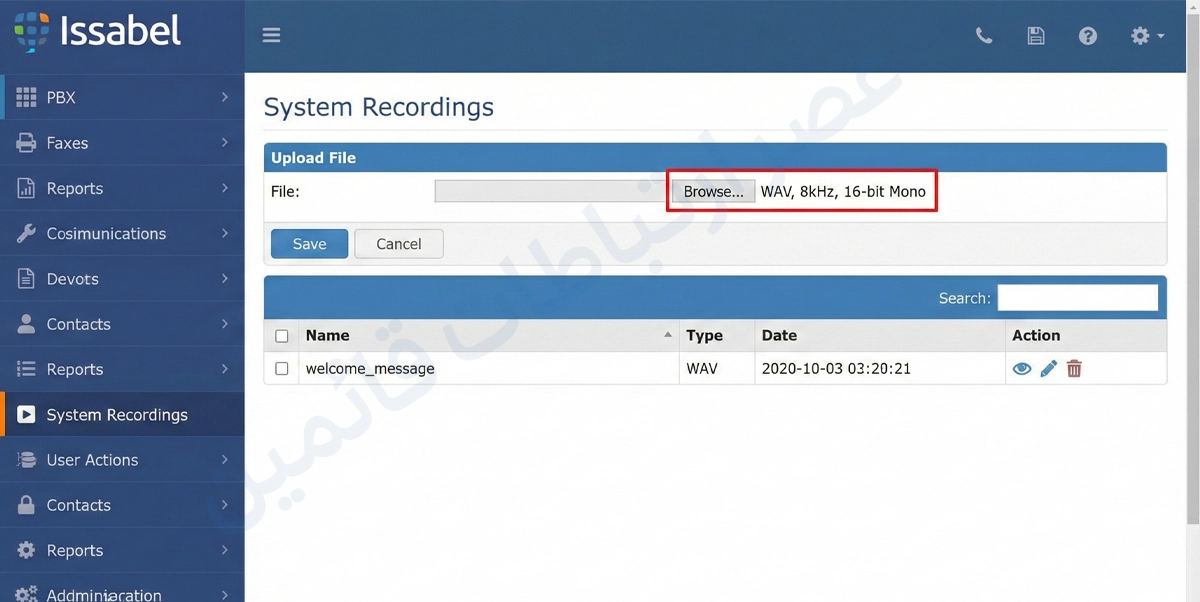The height and width of the screenshot is (602, 1200).
Task: Edit welcome_message using the pencil icon
Action: (1048, 368)
